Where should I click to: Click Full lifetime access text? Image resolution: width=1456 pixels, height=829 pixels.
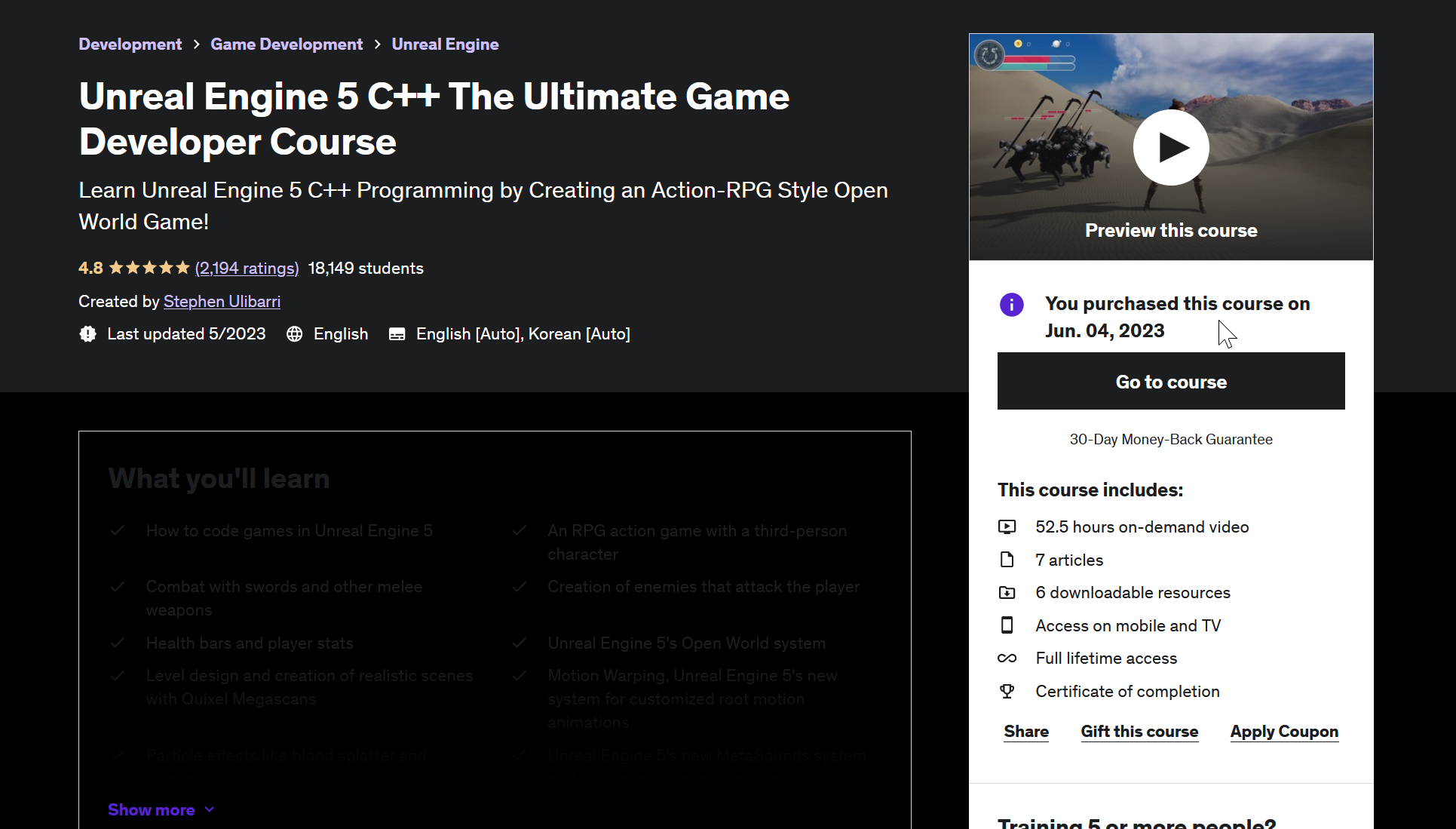tap(1106, 659)
